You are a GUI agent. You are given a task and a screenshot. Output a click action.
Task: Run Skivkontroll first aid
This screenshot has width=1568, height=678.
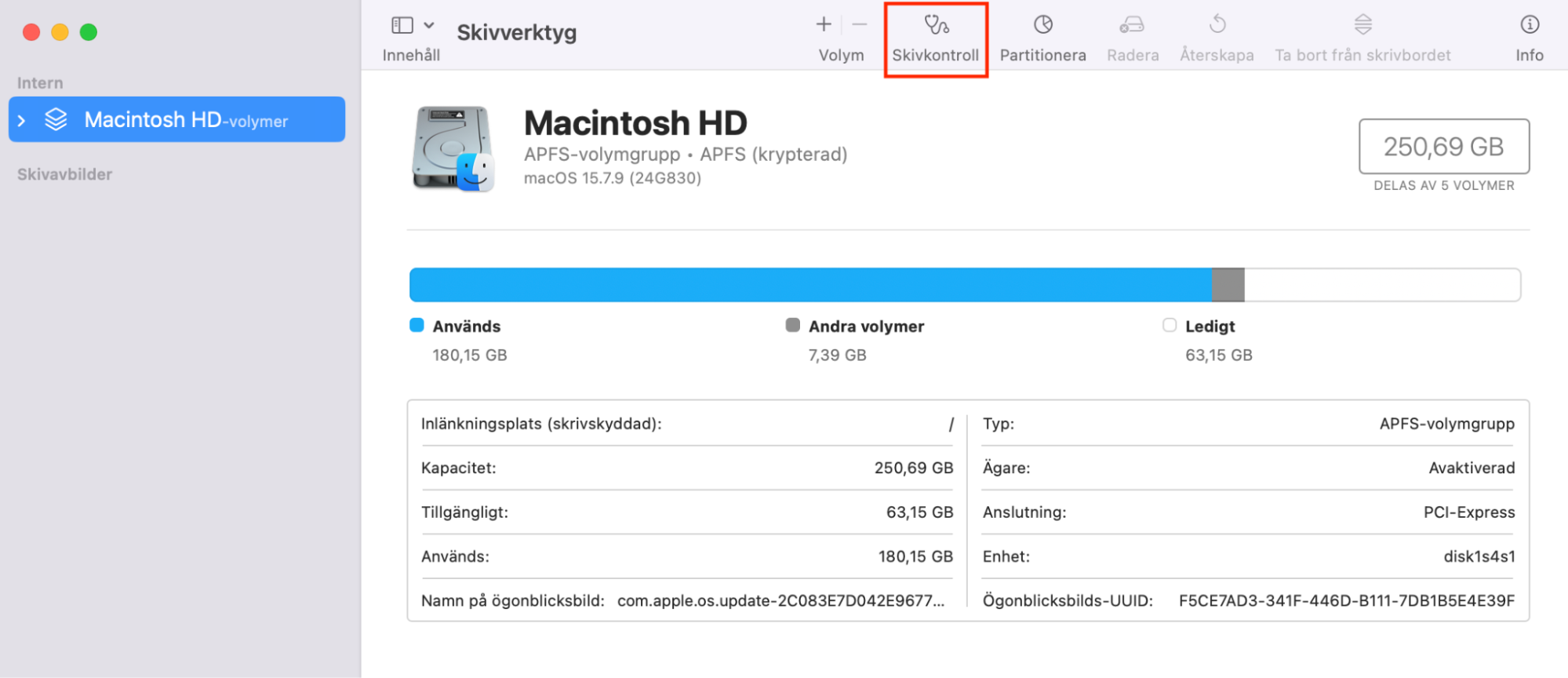click(x=936, y=38)
